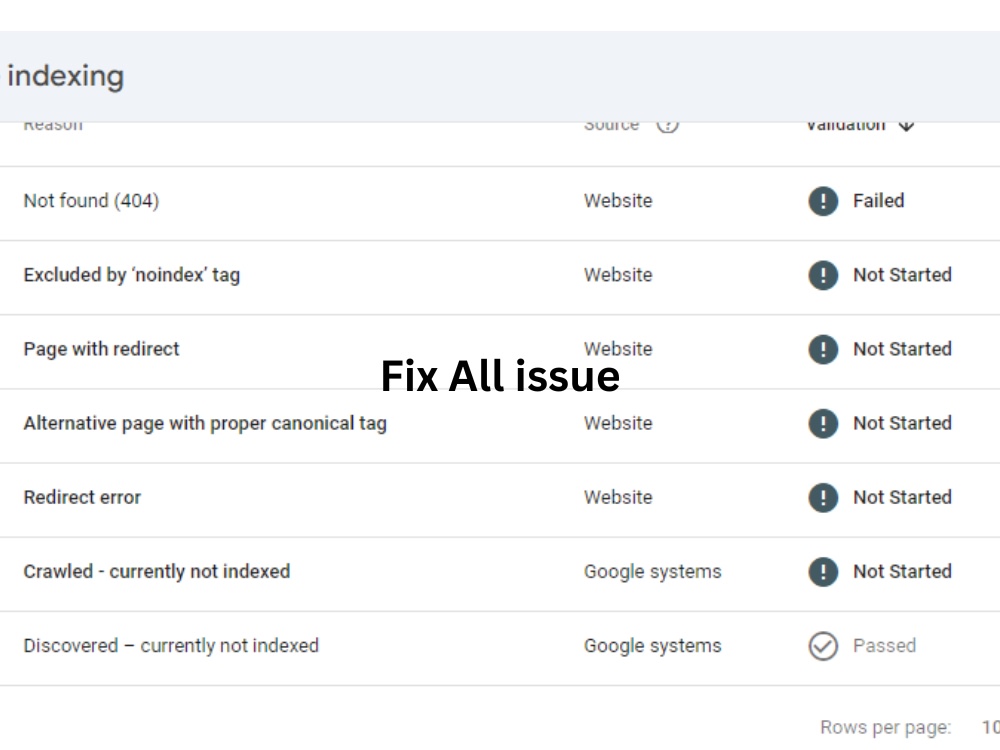Click the Passed checkmark icon in the Discovered row
Screen dimensions: 1000x750
823,645
